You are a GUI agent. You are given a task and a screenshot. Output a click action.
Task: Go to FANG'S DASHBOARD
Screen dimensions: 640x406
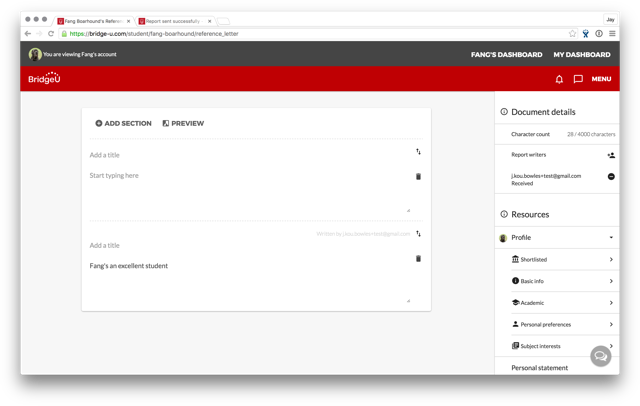[507, 55]
